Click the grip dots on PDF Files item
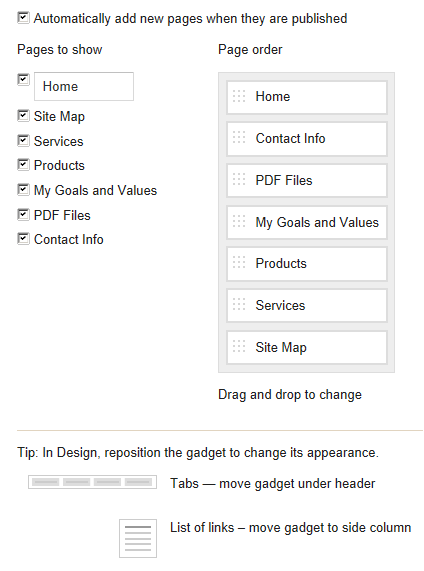 pyautogui.click(x=239, y=180)
